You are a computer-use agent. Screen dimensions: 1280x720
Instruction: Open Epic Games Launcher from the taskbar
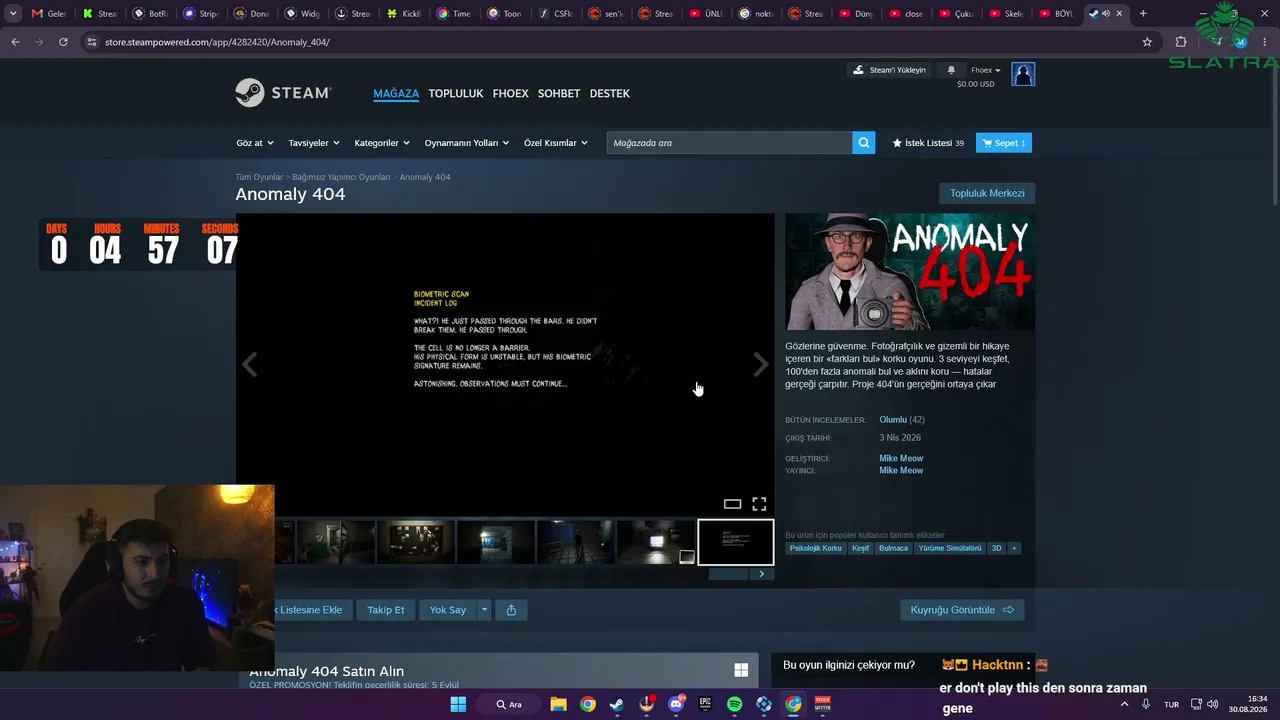click(x=705, y=704)
